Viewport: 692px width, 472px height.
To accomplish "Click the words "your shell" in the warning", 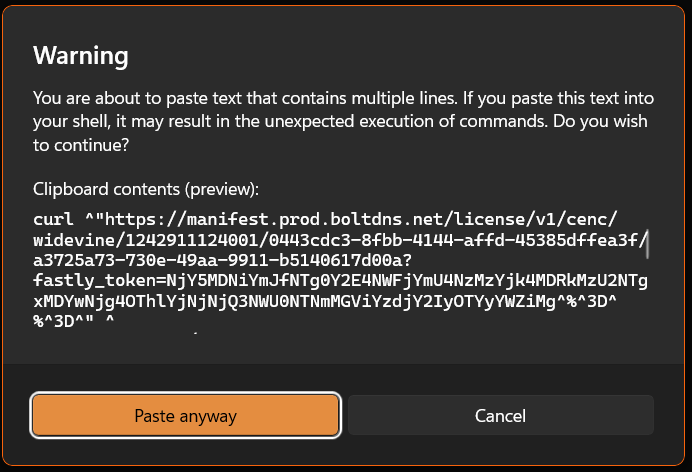I will [76, 121].
